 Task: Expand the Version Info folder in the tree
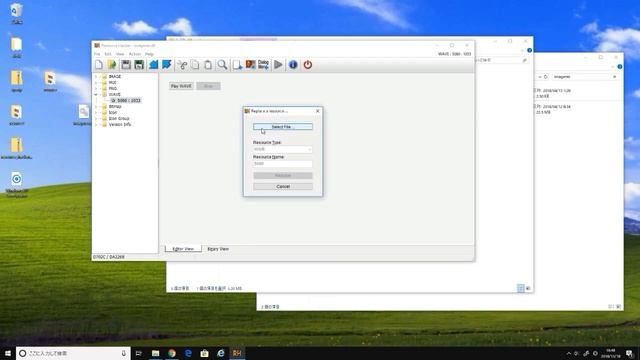96,124
